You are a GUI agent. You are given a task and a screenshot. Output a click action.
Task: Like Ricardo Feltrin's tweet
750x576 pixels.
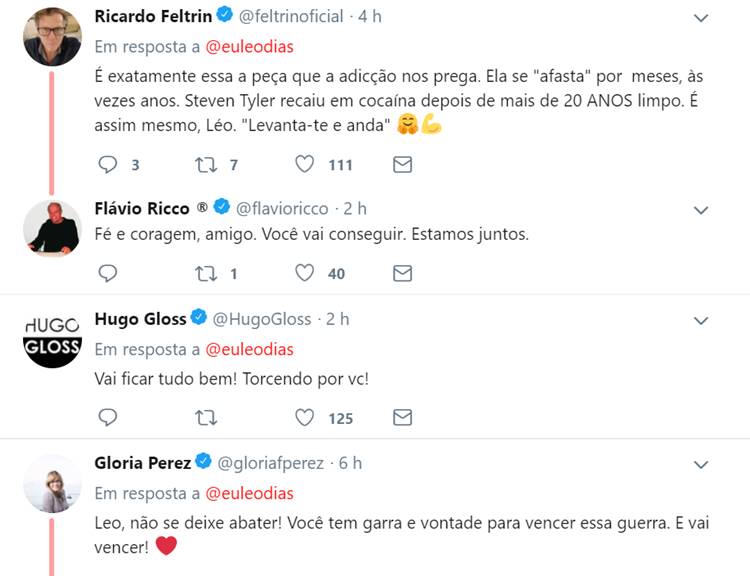[x=305, y=165]
